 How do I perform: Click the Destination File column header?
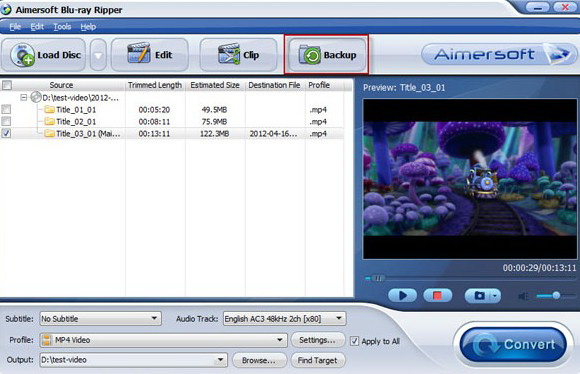(274, 85)
